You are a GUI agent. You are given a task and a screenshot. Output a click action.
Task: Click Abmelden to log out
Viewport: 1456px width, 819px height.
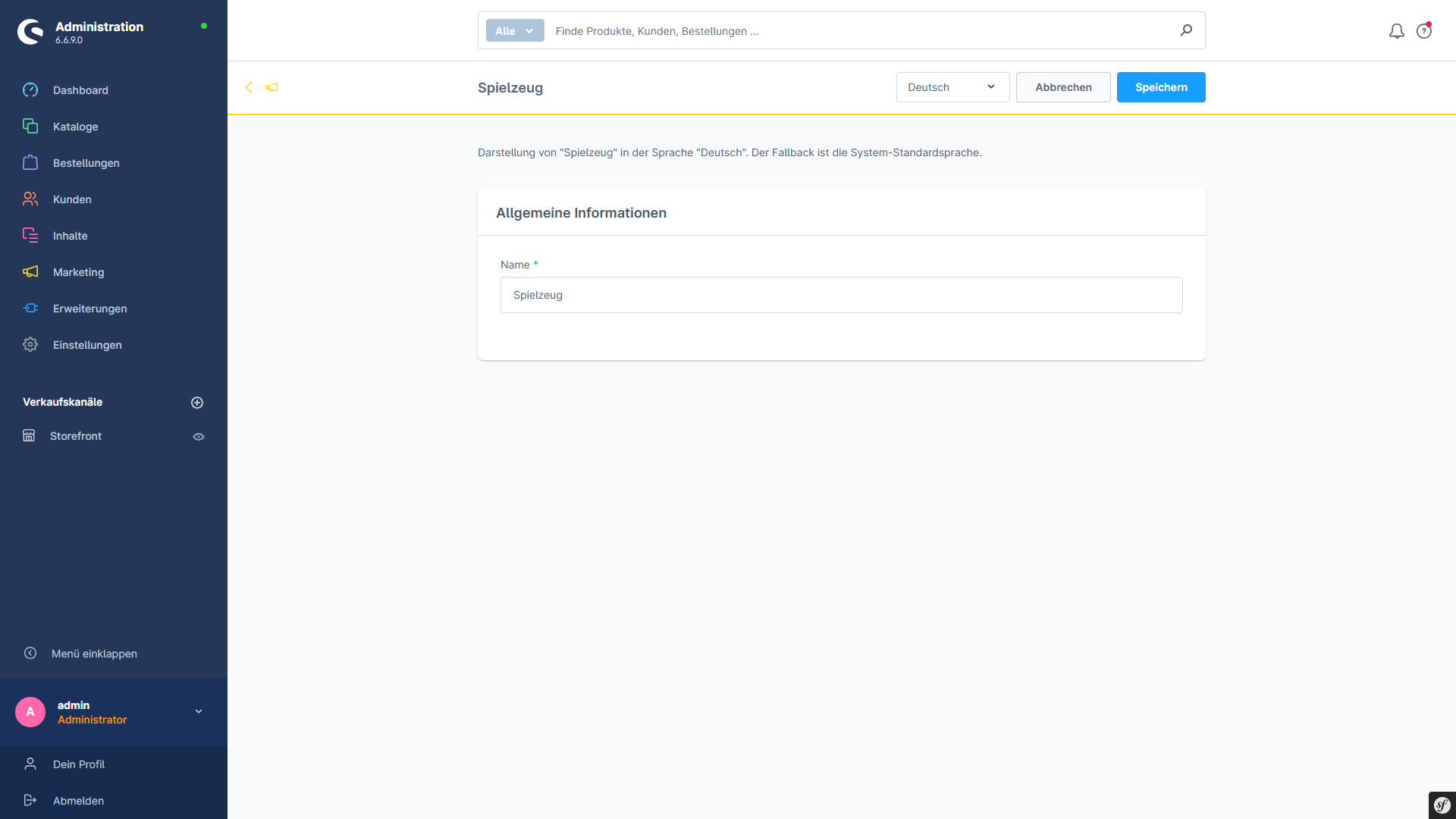[x=78, y=801]
